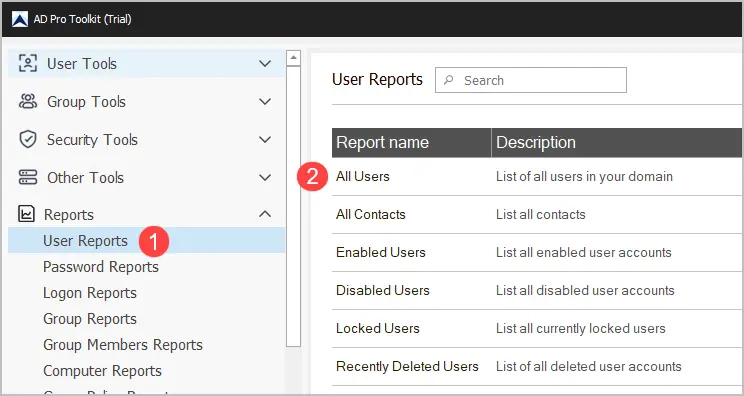Open the Recently Deleted Users report
This screenshot has height=396, width=744.
(x=407, y=366)
